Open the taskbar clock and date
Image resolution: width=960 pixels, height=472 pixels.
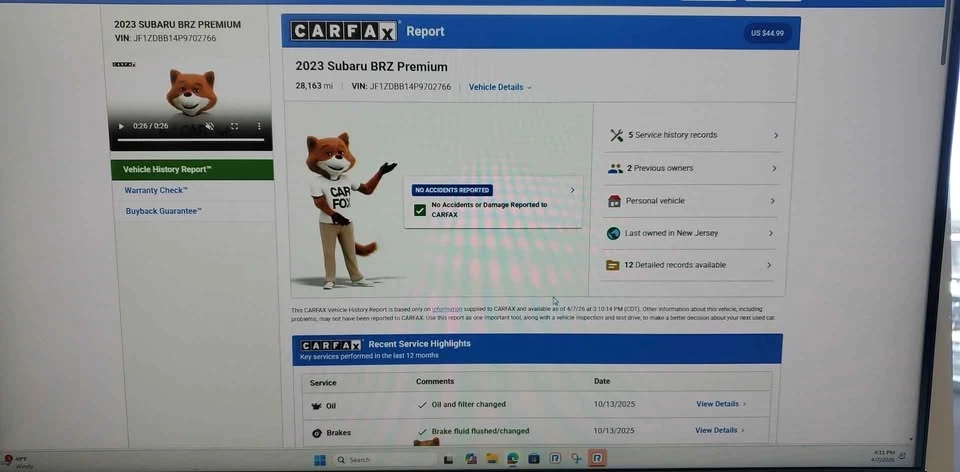tap(883, 455)
